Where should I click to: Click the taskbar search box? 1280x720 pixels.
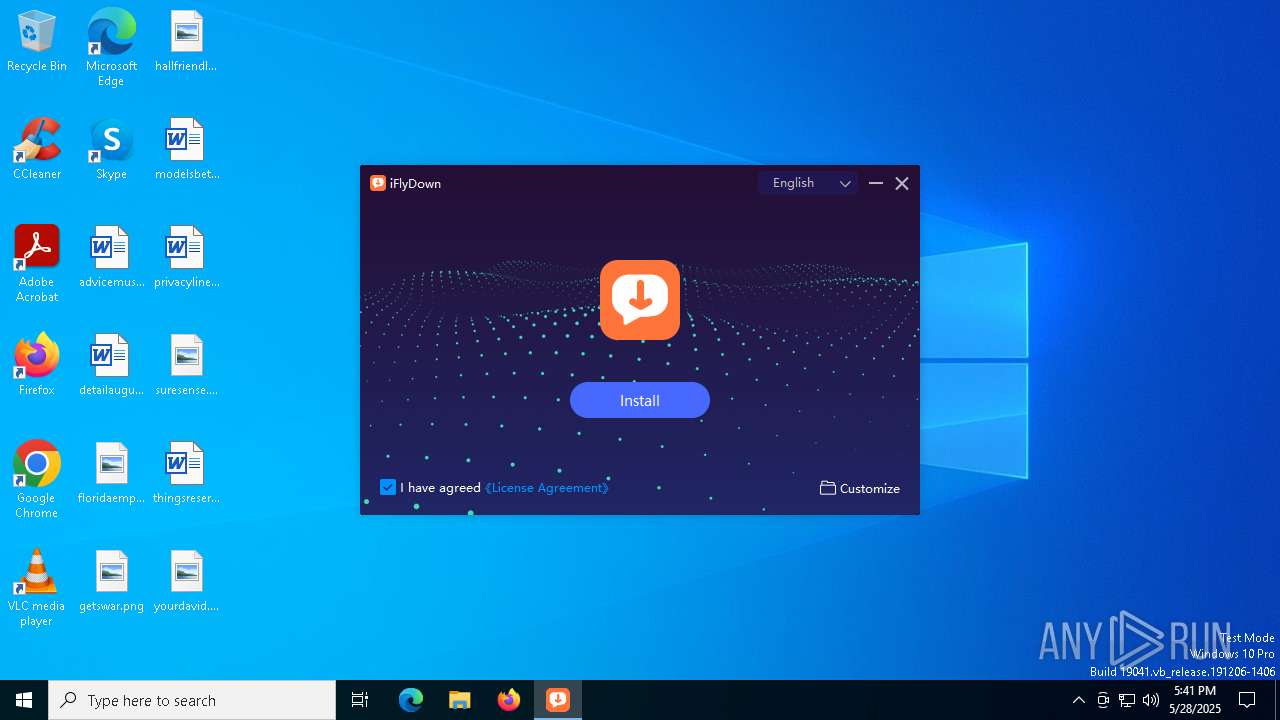click(192, 700)
